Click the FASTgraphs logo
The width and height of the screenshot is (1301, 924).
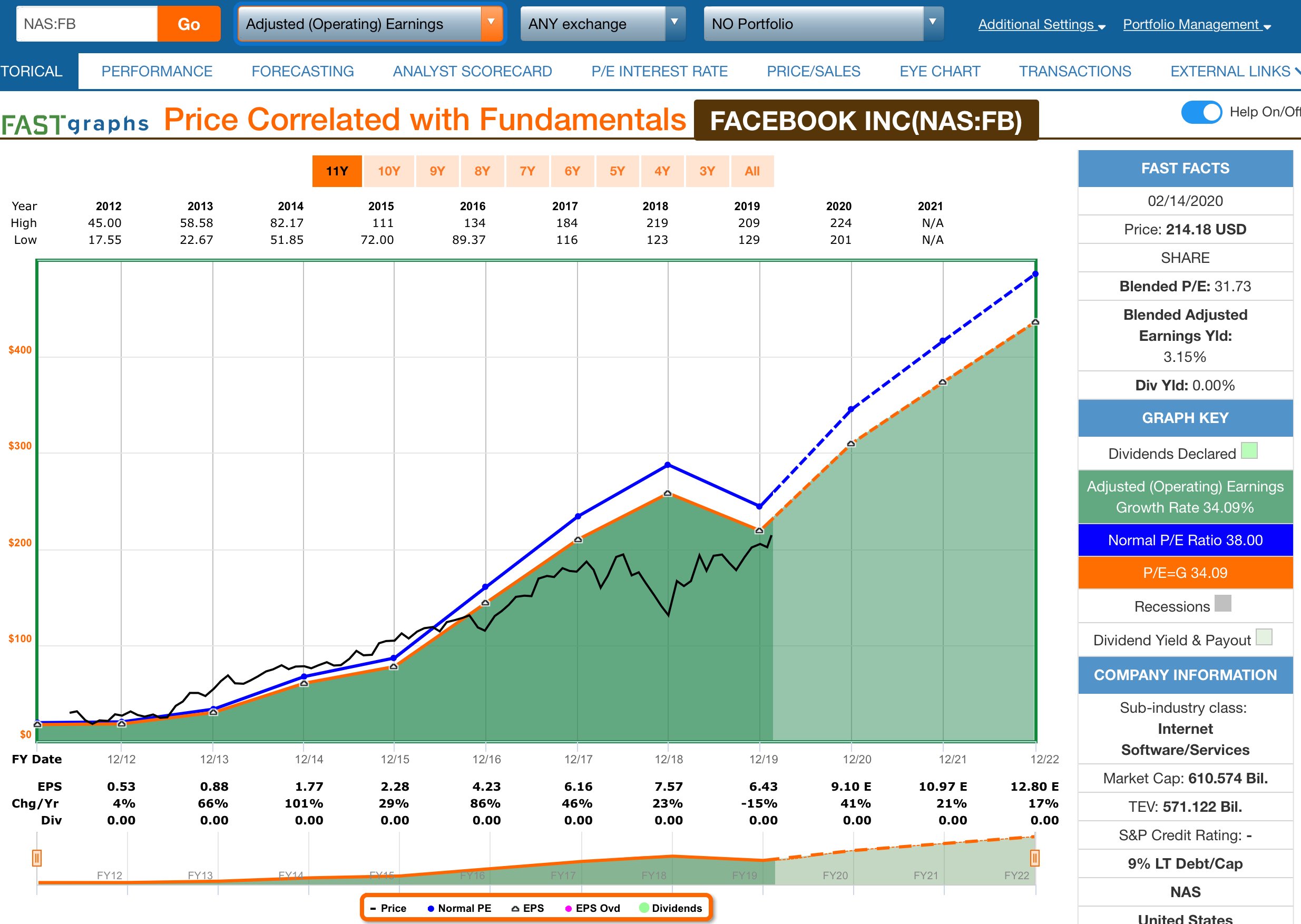tap(75, 123)
